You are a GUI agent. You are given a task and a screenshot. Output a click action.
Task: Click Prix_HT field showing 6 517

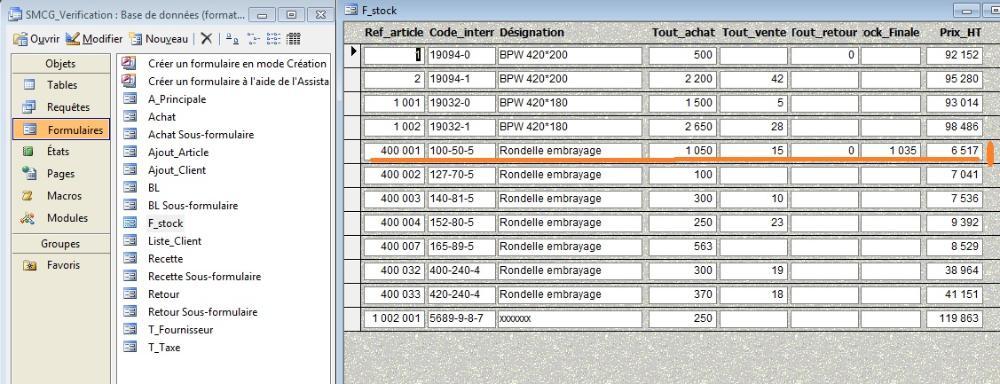click(x=954, y=151)
